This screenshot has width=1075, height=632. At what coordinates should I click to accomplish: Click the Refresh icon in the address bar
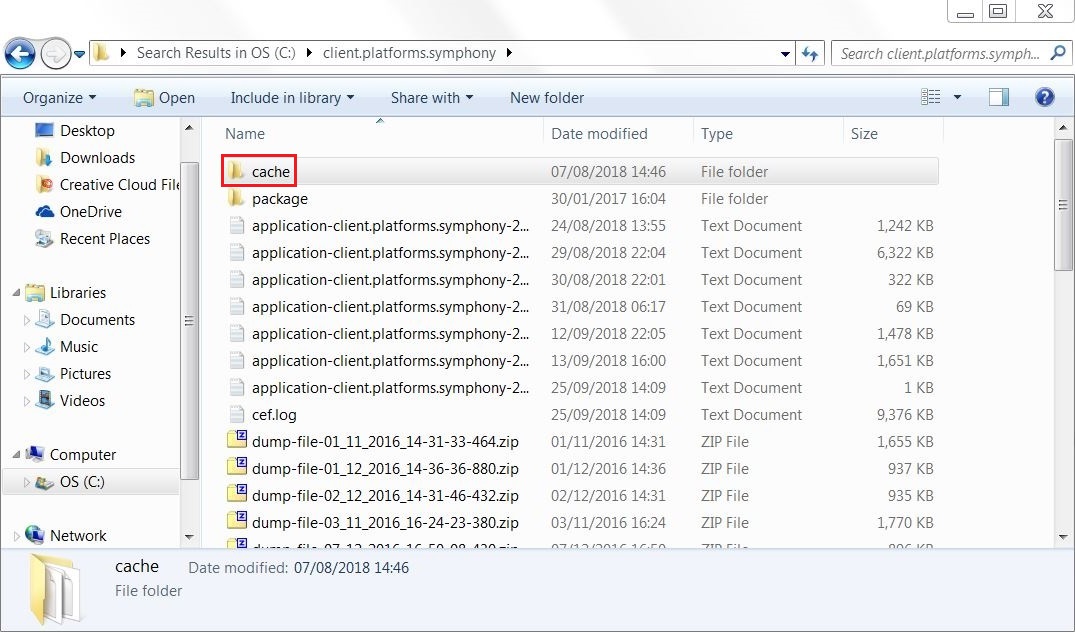[810, 53]
